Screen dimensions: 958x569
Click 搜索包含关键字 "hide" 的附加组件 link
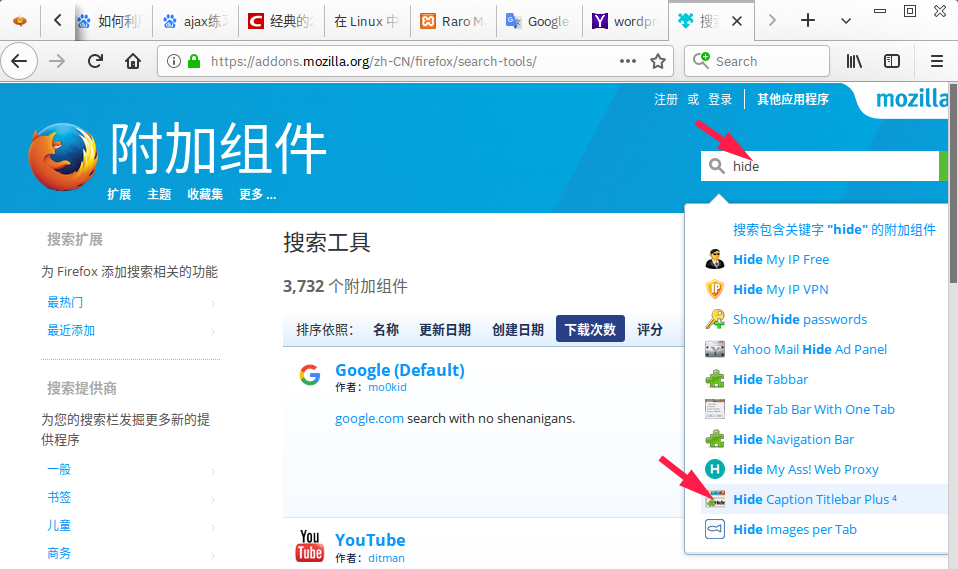click(x=834, y=229)
